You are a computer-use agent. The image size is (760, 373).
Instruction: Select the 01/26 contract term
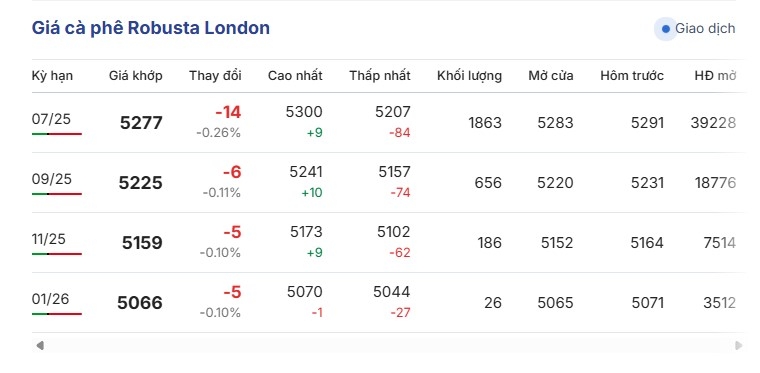click(51, 299)
